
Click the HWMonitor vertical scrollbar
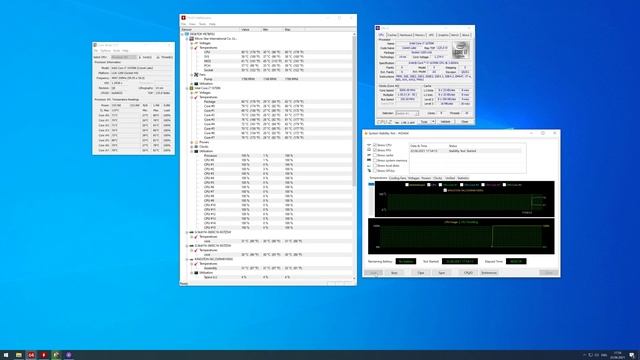(x=354, y=110)
